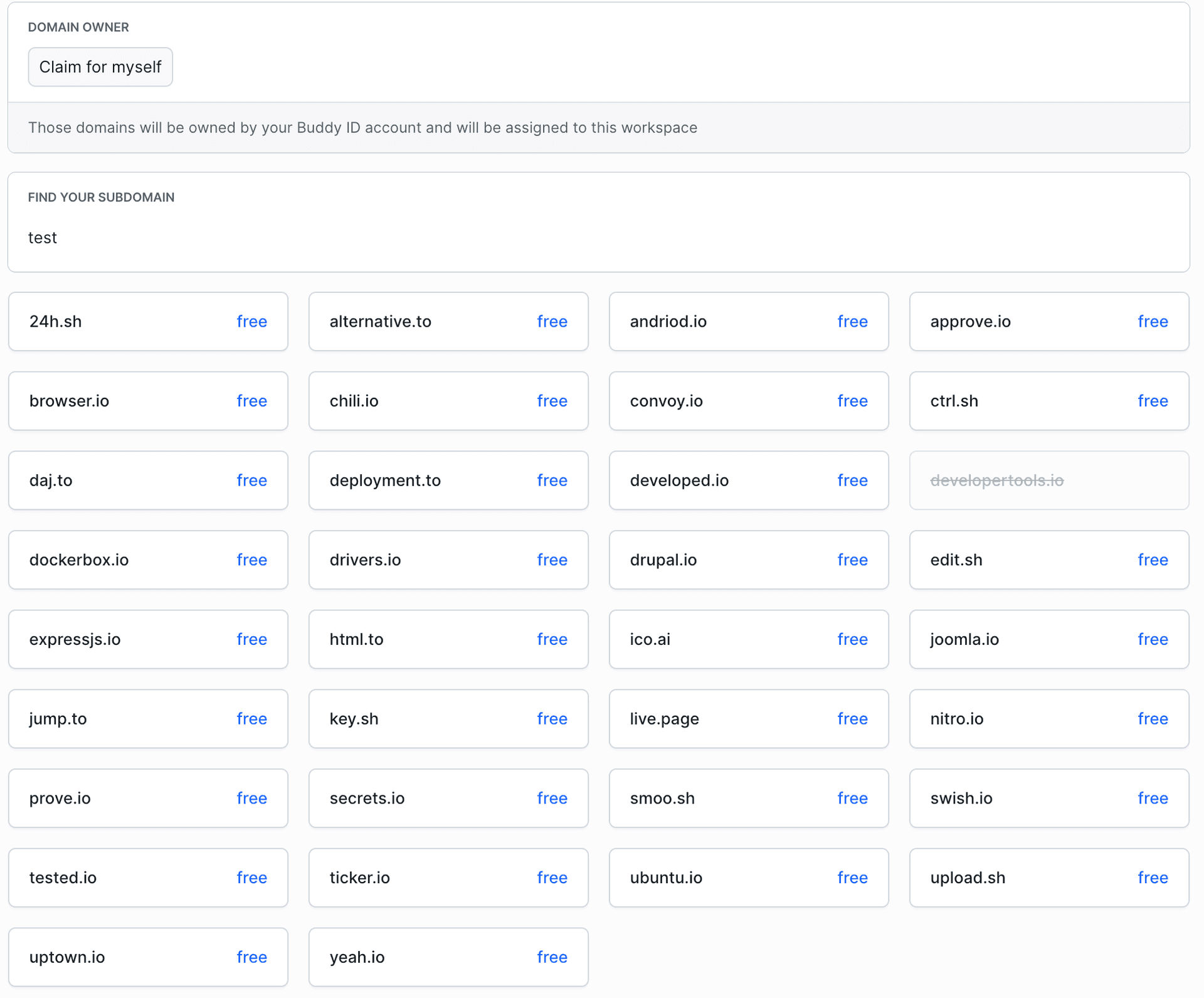Select prove.io domain
The width and height of the screenshot is (1204, 998).
point(148,798)
